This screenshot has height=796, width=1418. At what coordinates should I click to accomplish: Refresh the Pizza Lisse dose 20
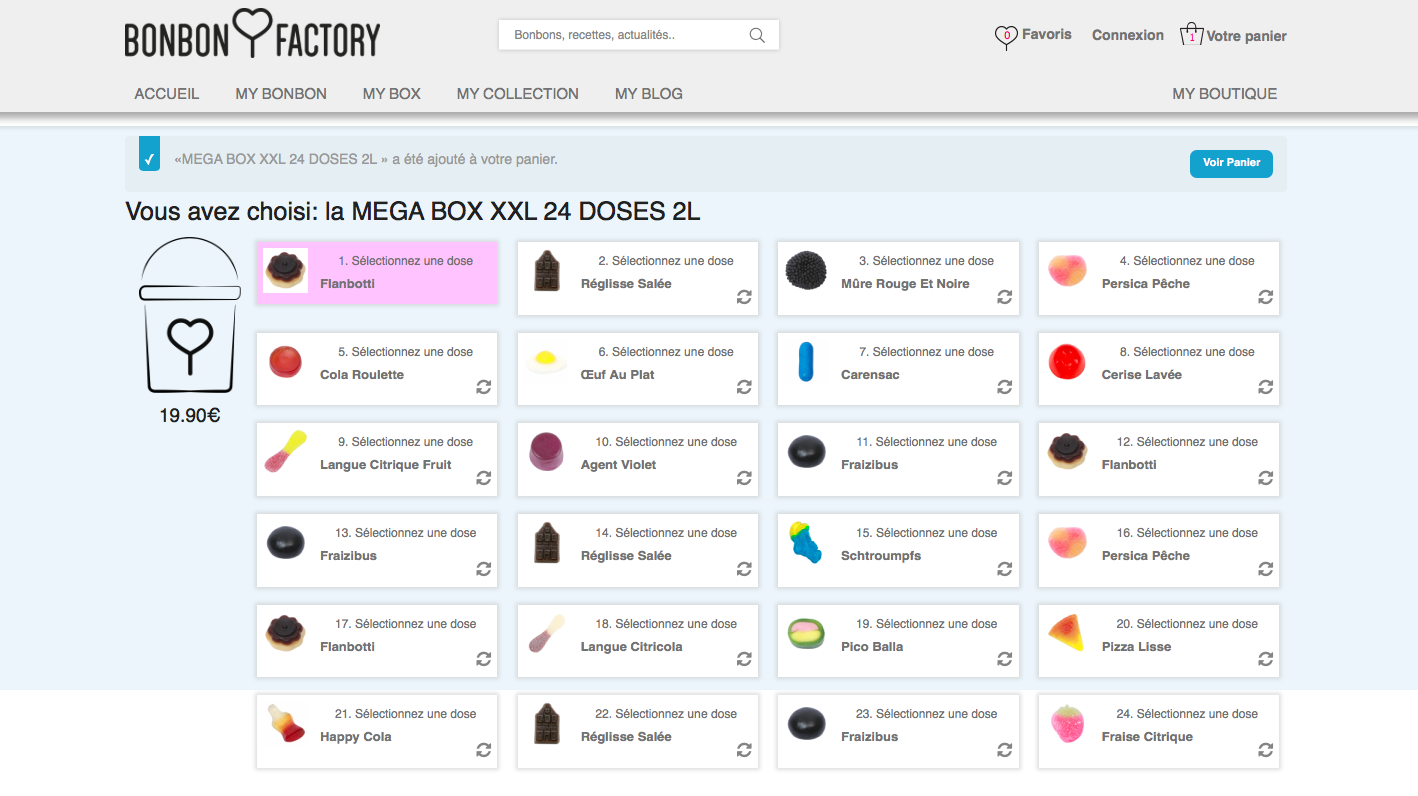(1265, 659)
